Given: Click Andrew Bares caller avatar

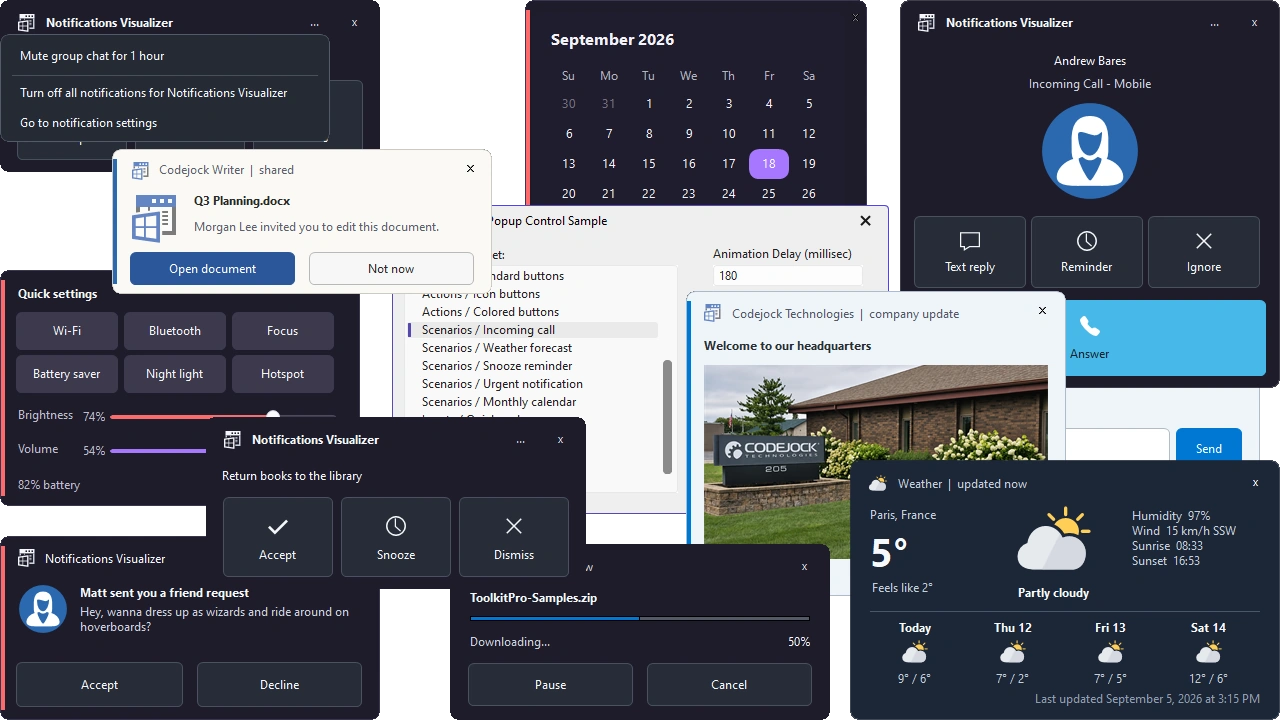Looking at the screenshot, I should click(x=1089, y=150).
